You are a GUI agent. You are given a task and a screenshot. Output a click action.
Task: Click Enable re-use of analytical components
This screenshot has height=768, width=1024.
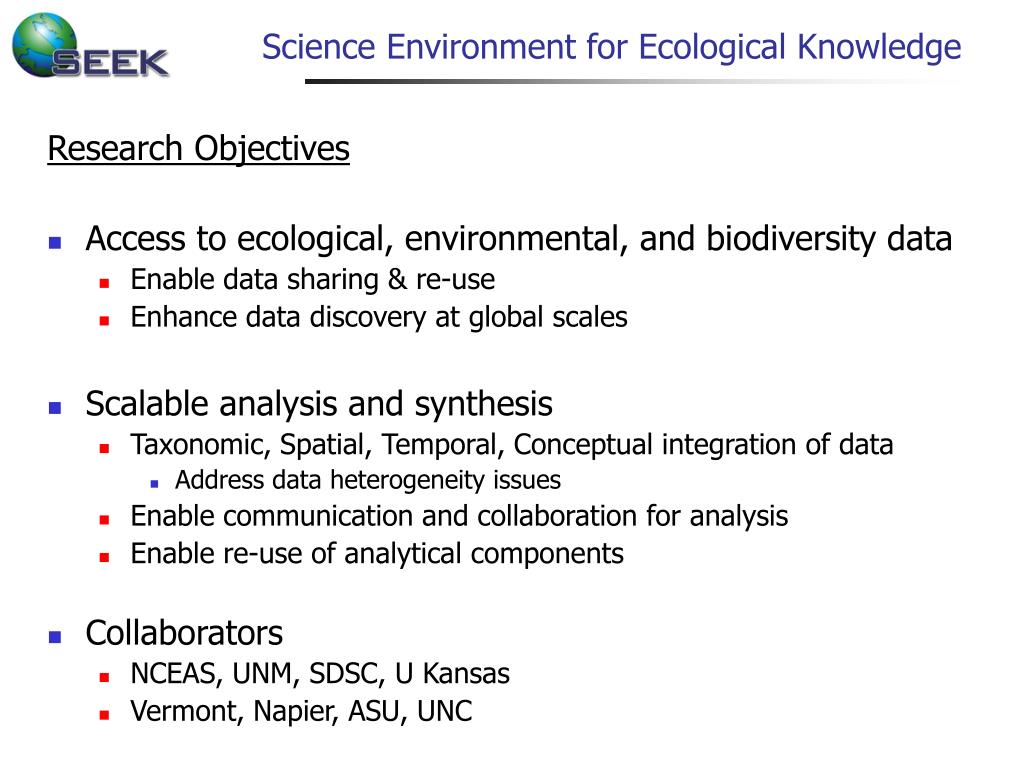(377, 554)
